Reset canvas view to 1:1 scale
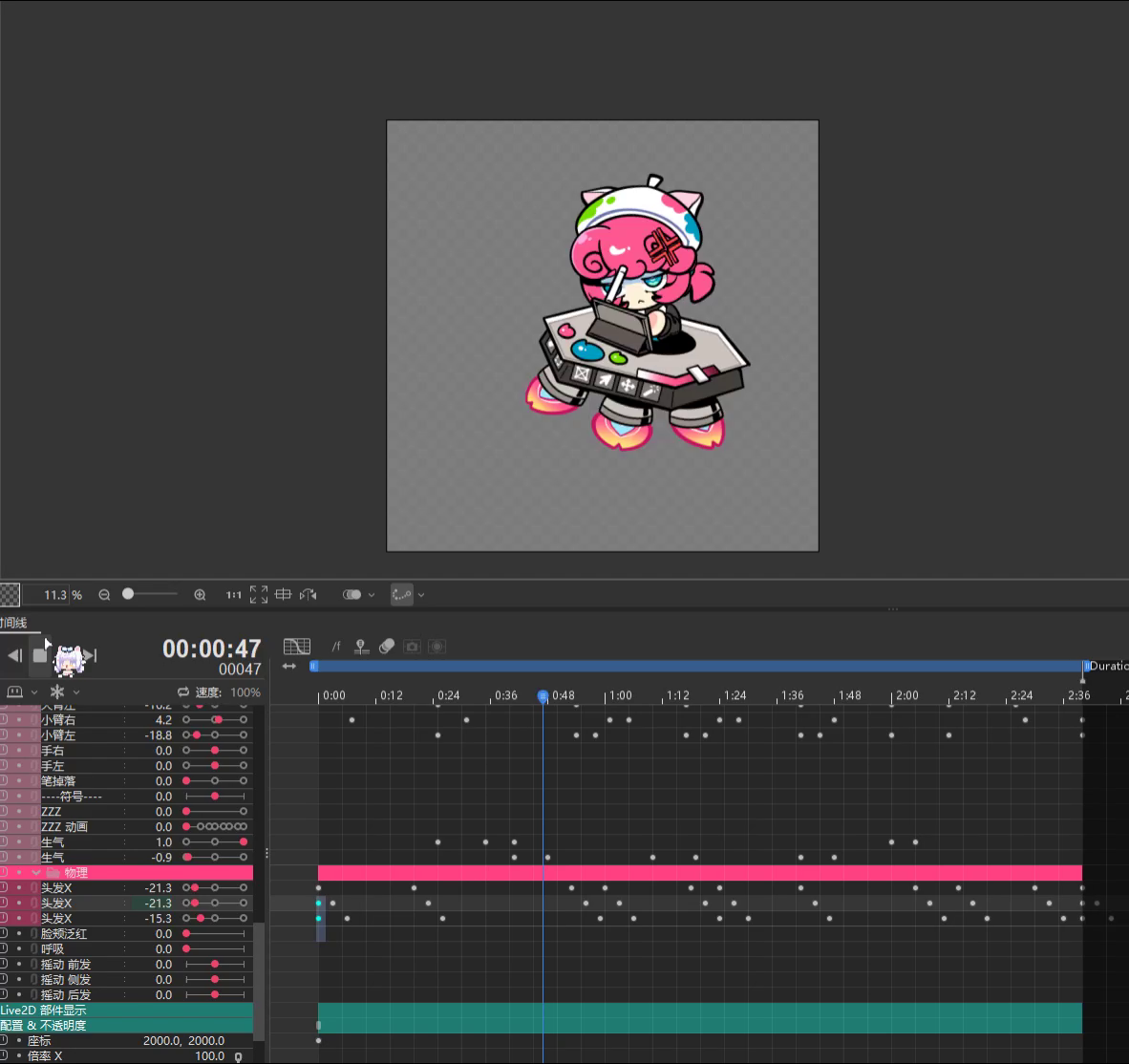Screen dimensions: 1129x1064 [233, 595]
